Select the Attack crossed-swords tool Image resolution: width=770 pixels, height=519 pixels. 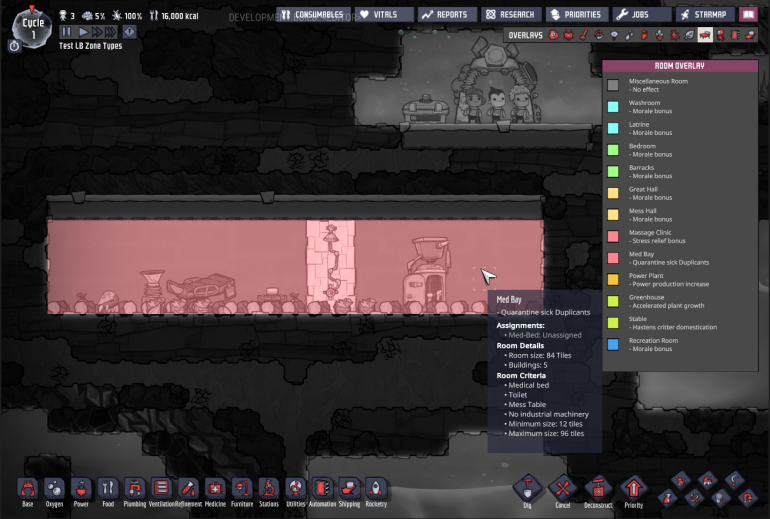(x=694, y=498)
